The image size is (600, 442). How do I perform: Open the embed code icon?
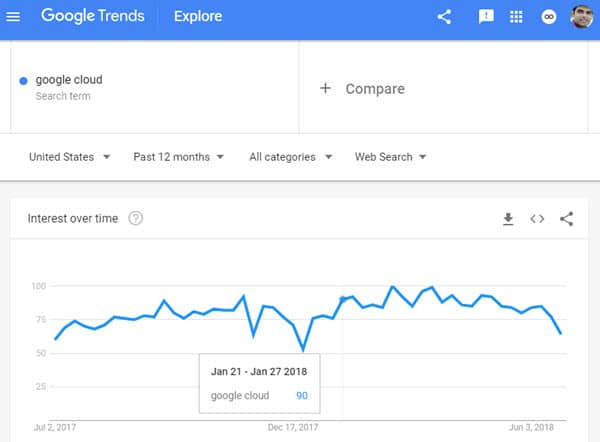coord(537,219)
